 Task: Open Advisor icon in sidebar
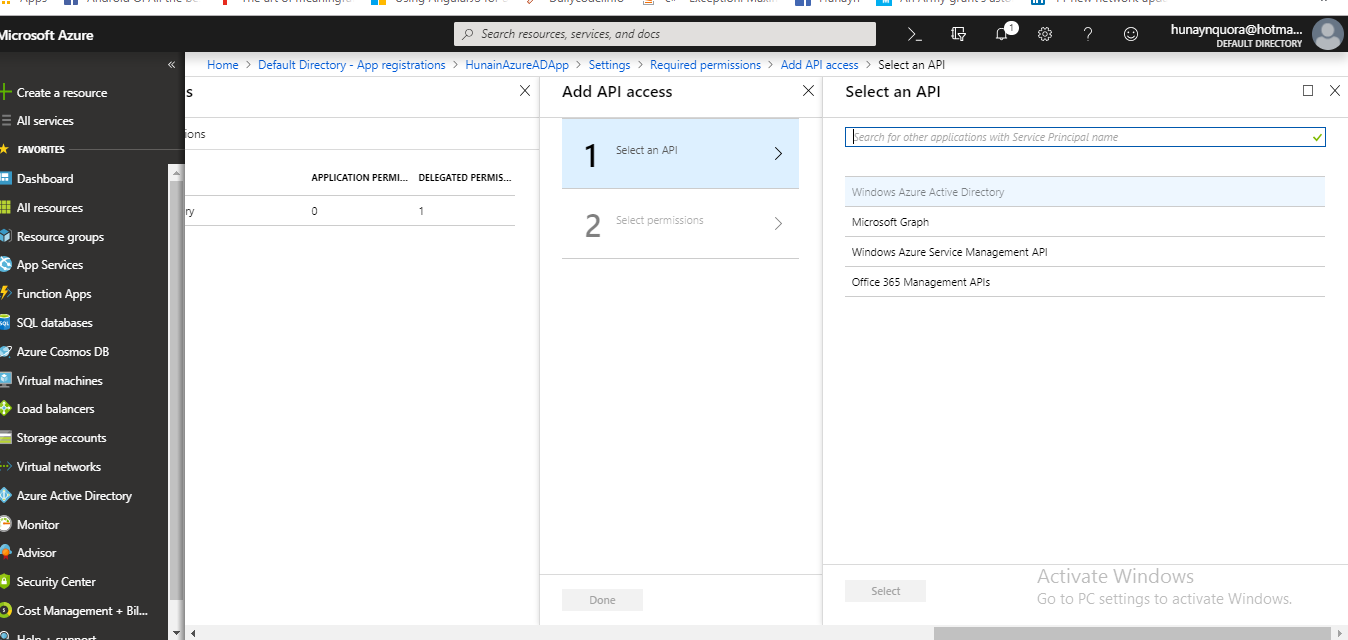click(x=6, y=553)
